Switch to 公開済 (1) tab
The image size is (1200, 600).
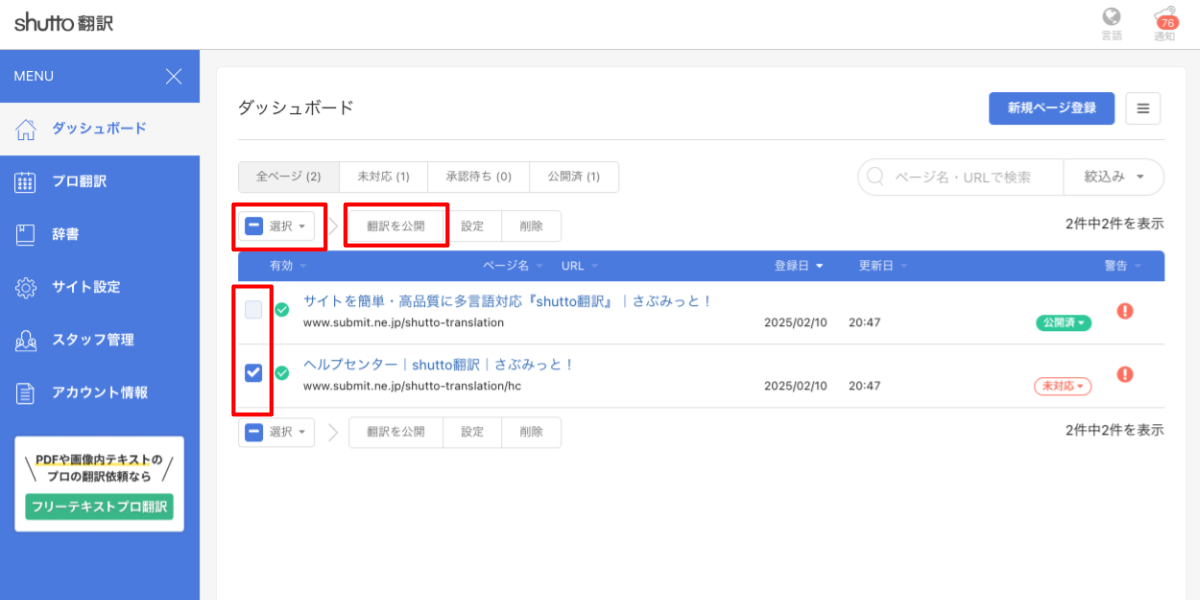[574, 177]
